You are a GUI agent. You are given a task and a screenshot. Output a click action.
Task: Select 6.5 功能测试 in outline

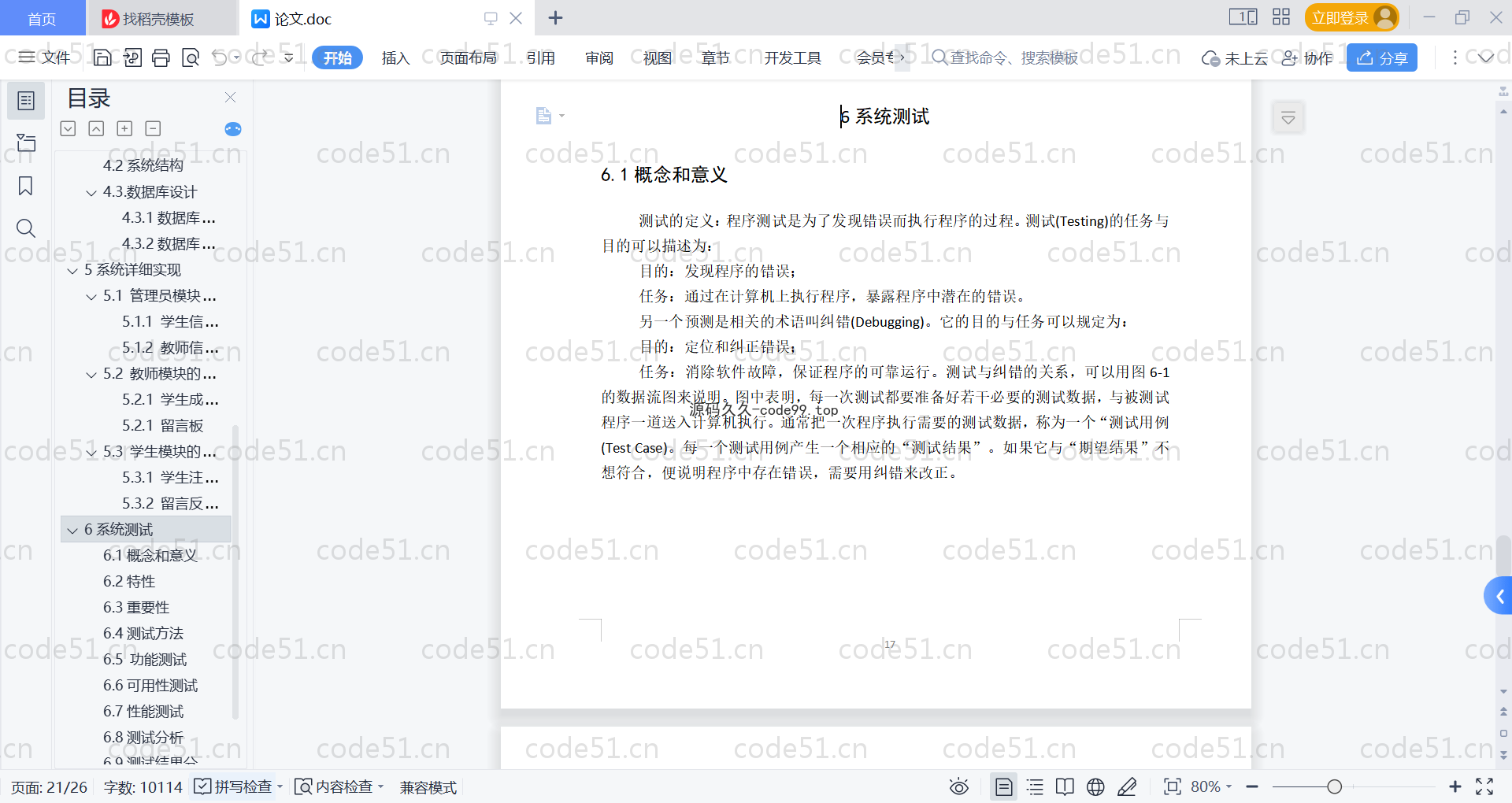(x=145, y=660)
